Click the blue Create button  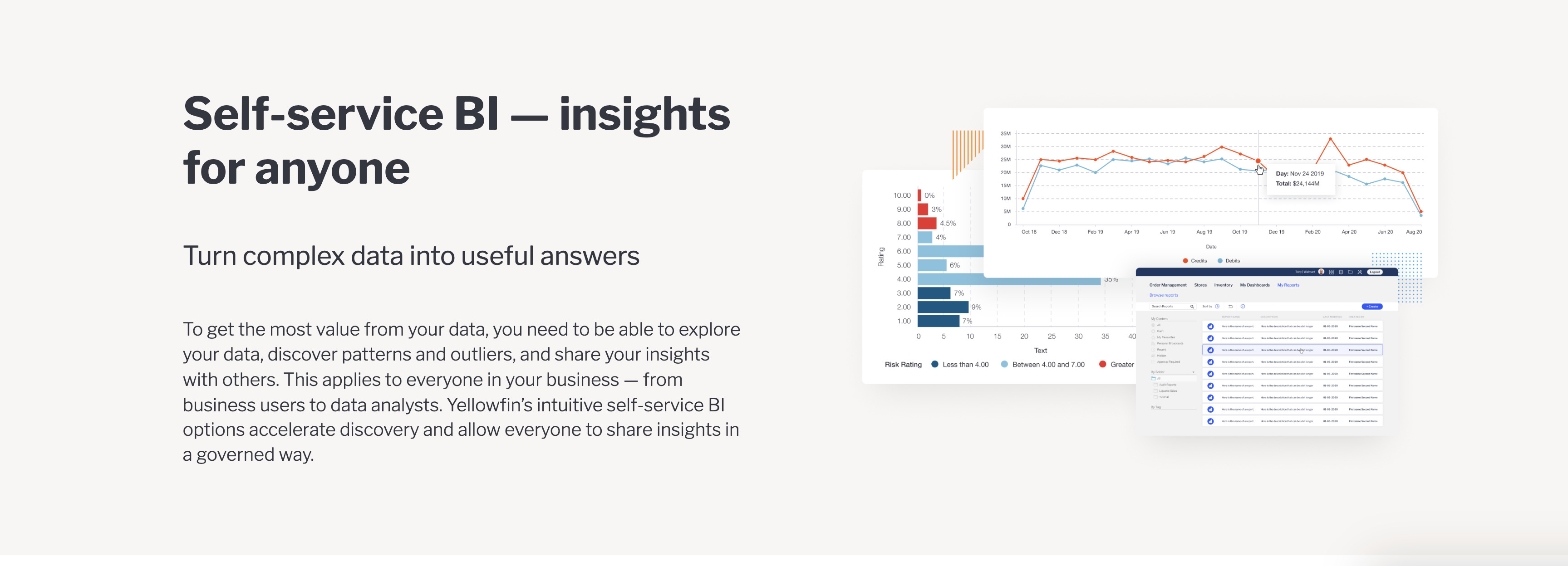pos(1372,307)
